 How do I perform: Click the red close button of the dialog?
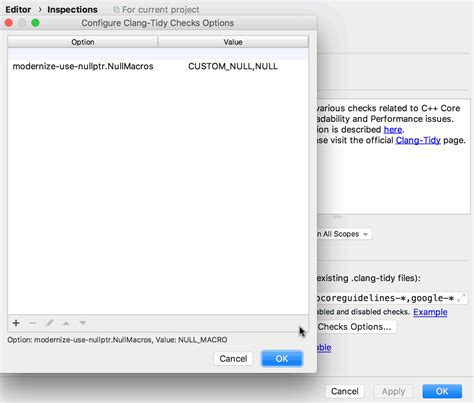point(9,23)
